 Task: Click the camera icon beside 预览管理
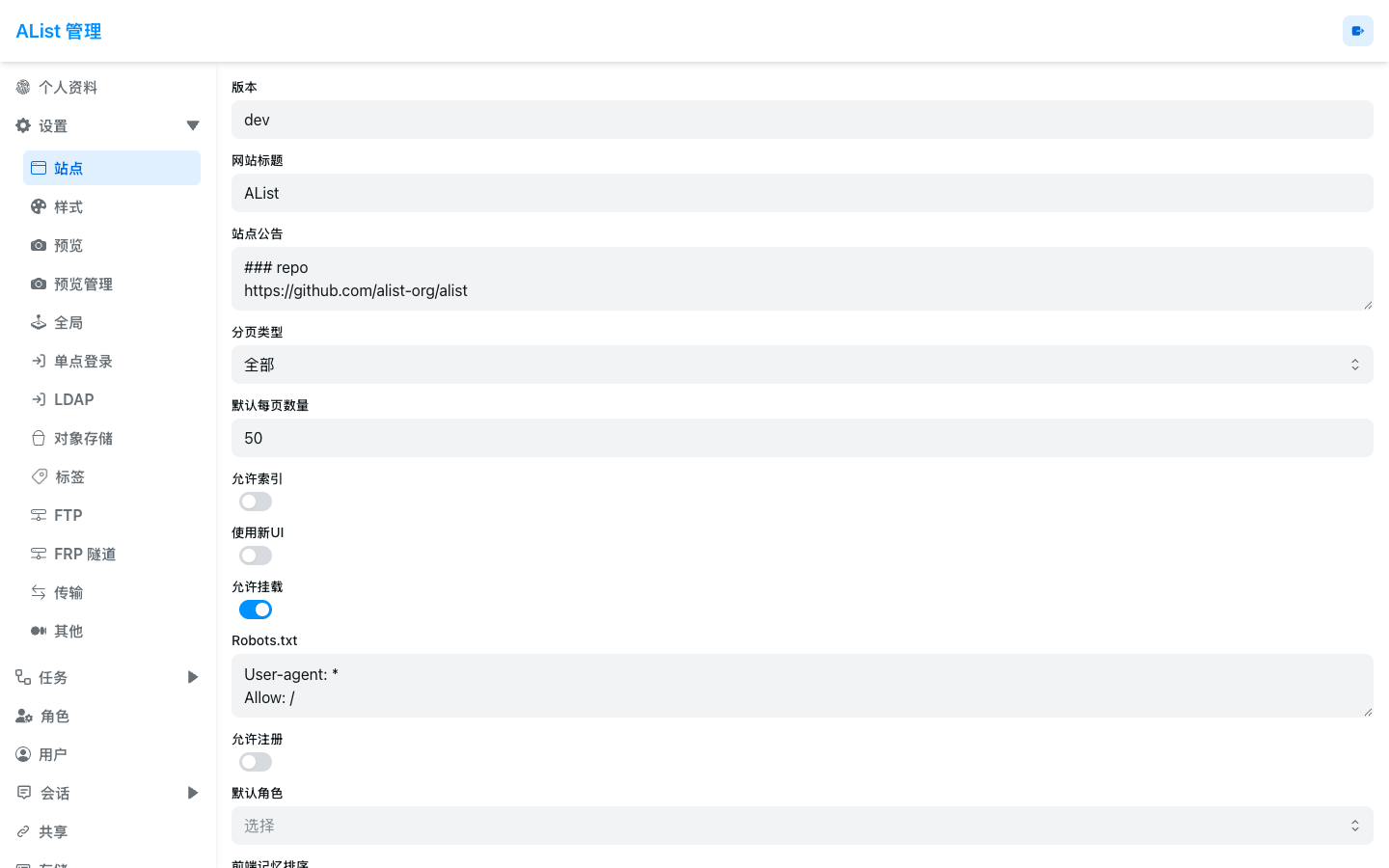tap(39, 284)
